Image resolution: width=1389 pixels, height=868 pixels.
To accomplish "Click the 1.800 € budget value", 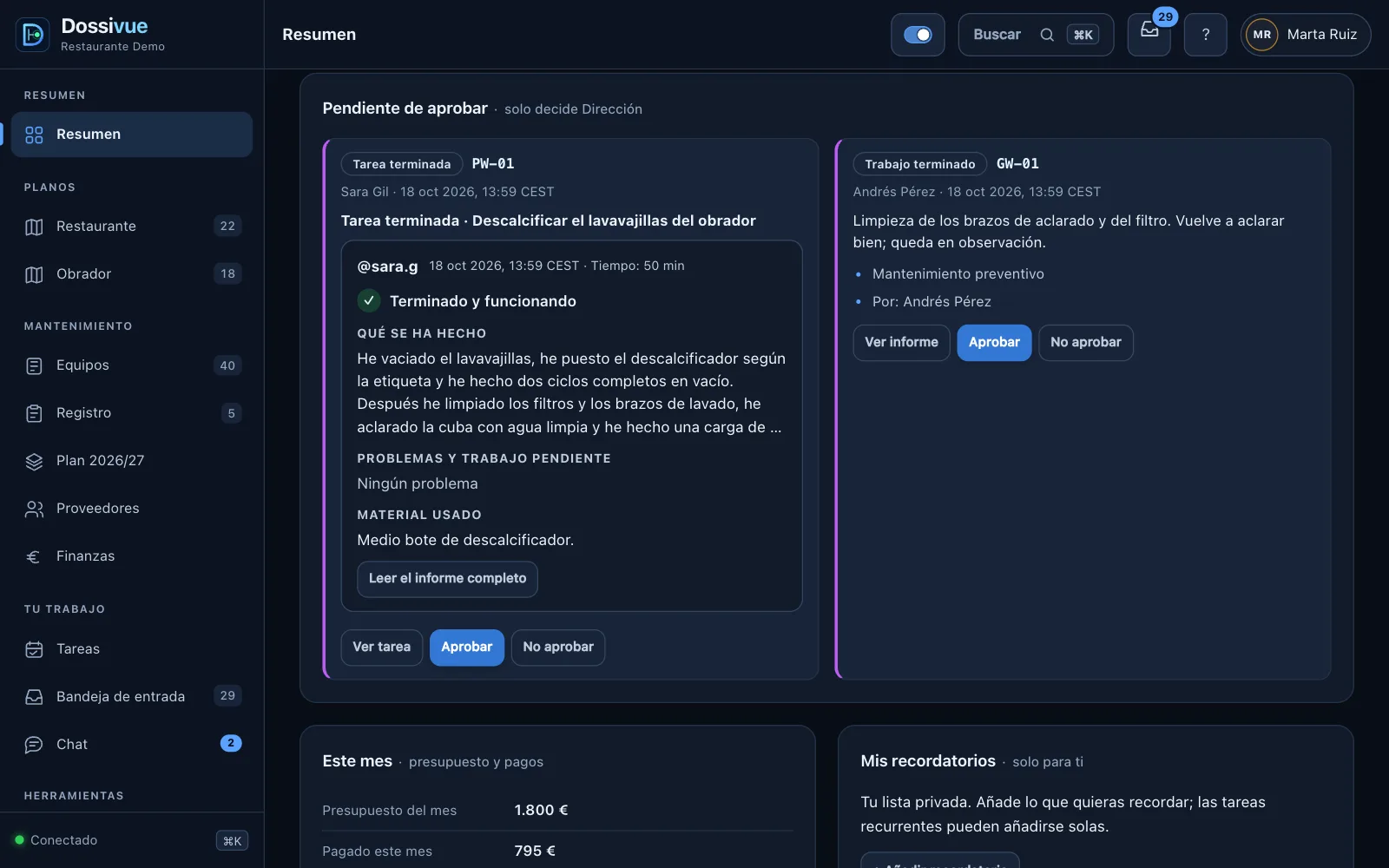I will (x=541, y=811).
